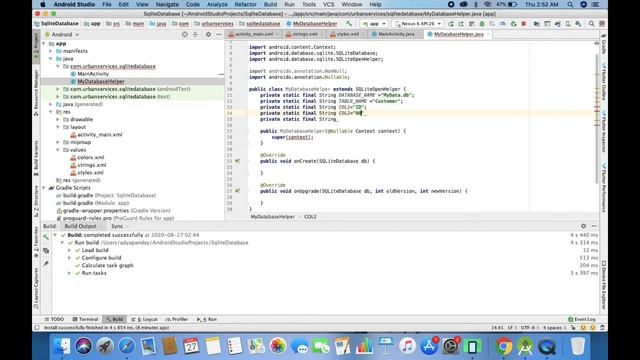Click the locate-file target icon in Project panel

(184, 35)
